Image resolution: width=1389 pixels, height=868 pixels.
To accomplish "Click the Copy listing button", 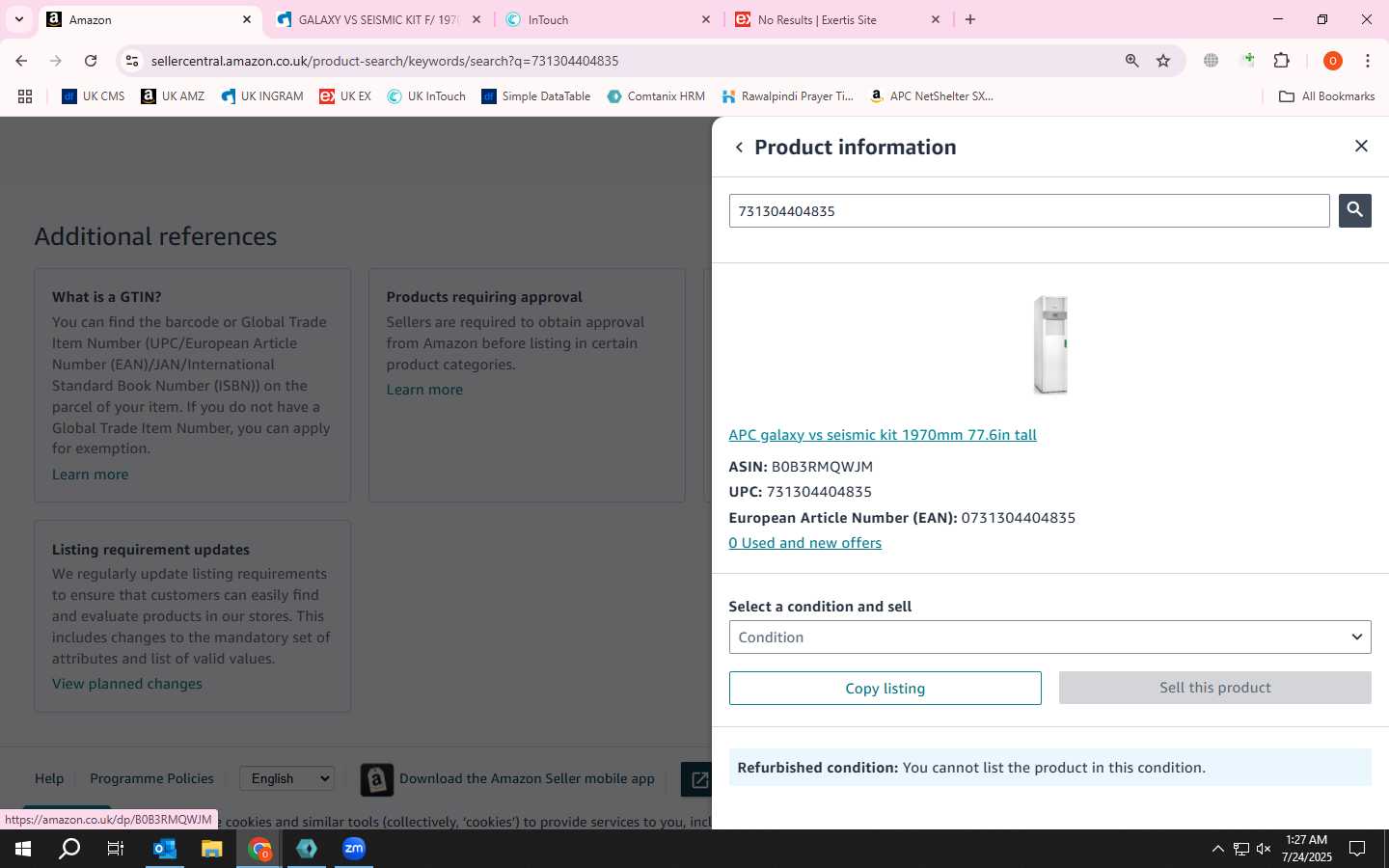I will coord(885,689).
